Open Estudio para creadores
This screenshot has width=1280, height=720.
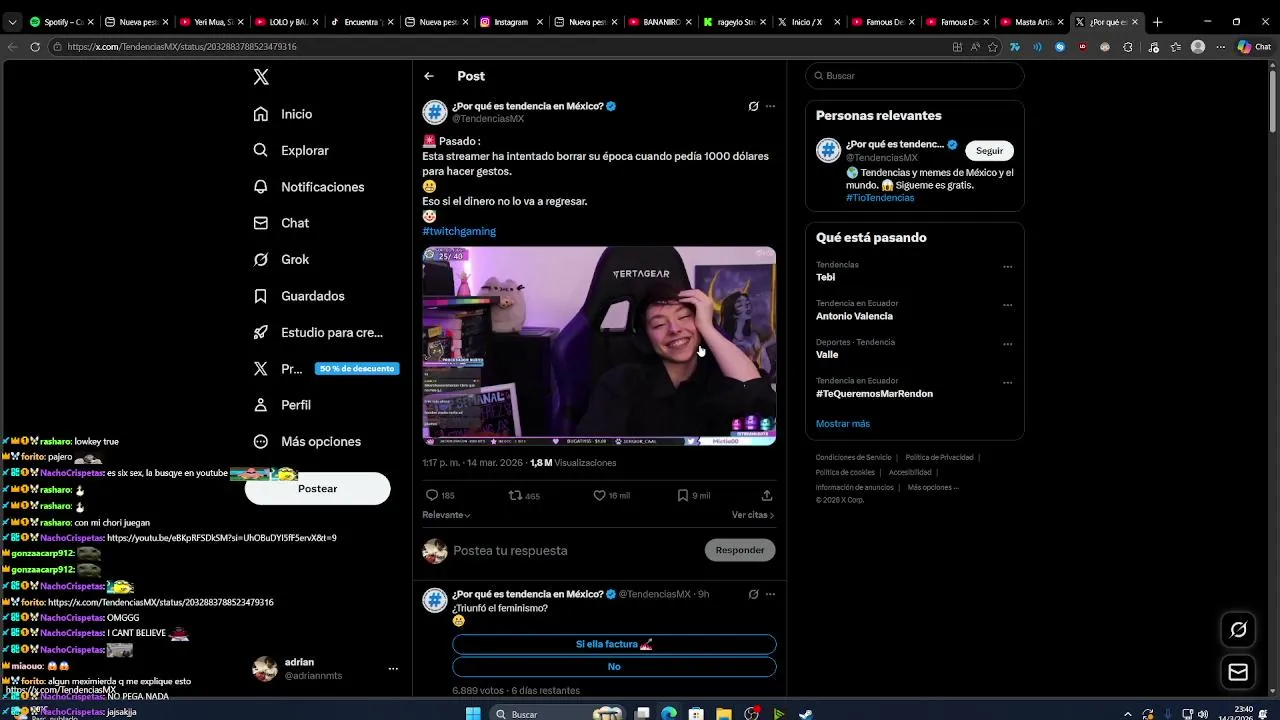(318, 332)
